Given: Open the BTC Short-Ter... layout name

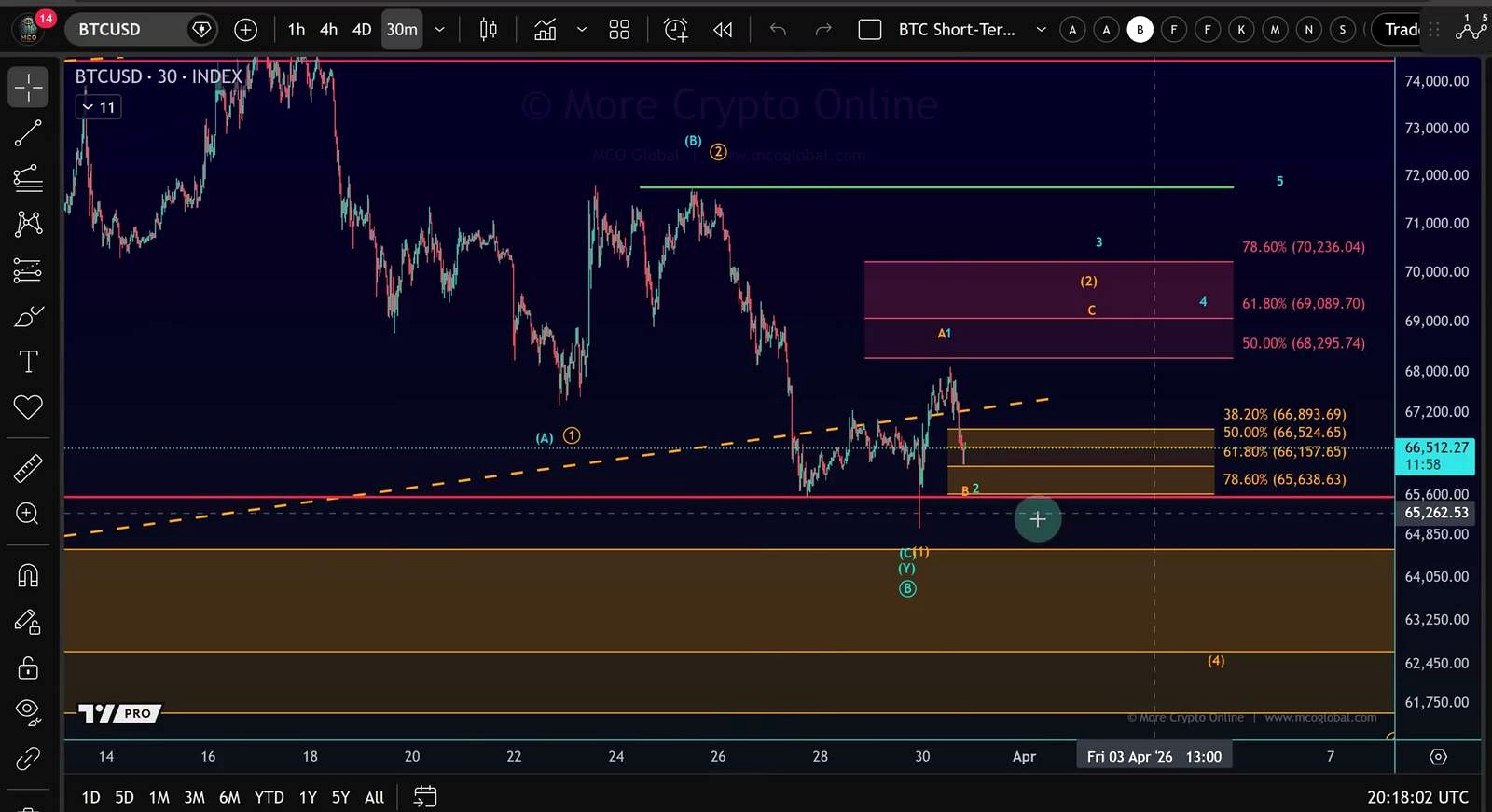Looking at the screenshot, I should click(957, 30).
